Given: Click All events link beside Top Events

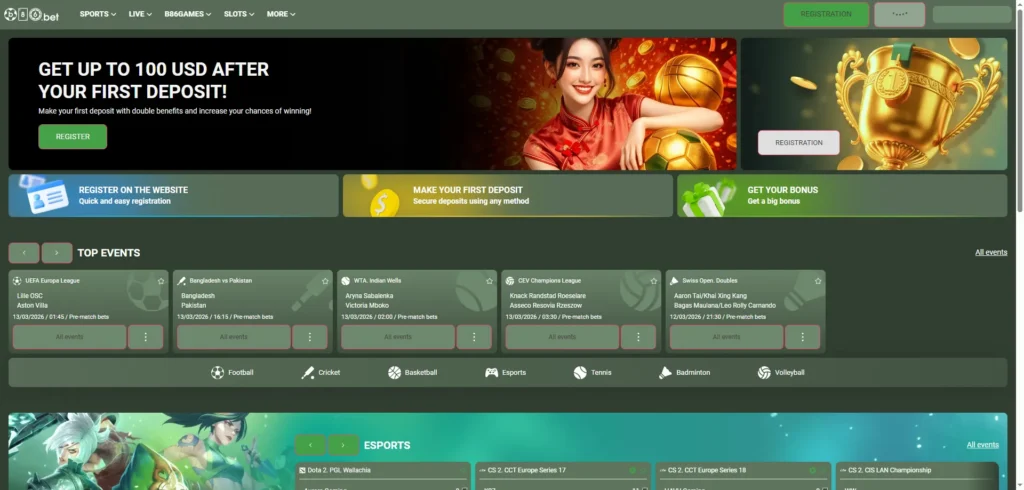Looking at the screenshot, I should click(x=991, y=252).
